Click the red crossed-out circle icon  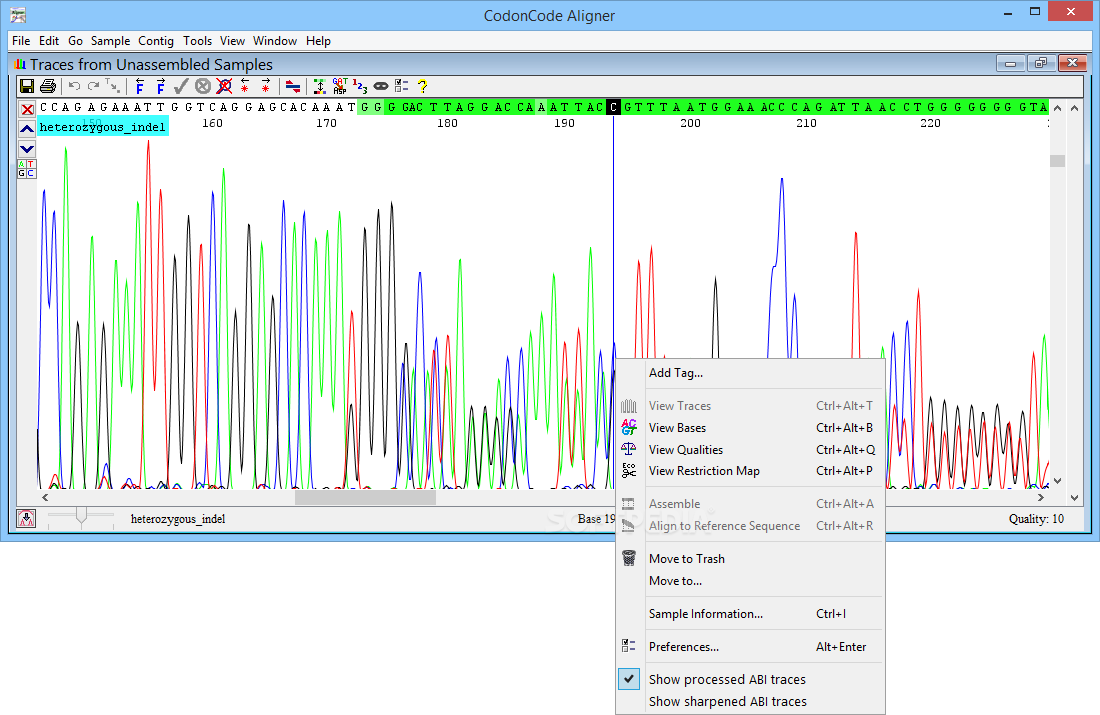pyautogui.click(x=224, y=86)
